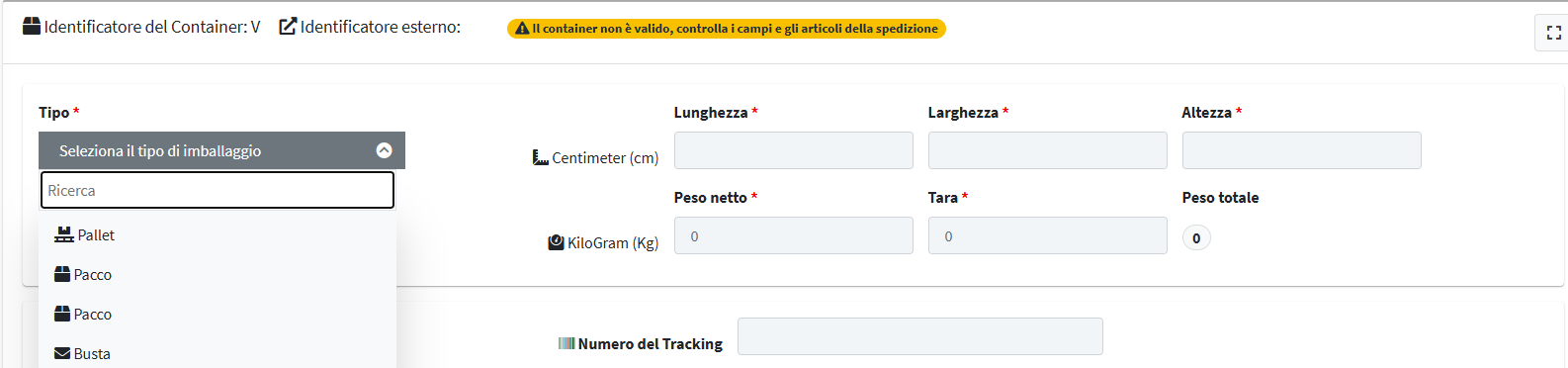The image size is (1568, 368).
Task: Click the pallet icon in the dropdown list
Action: click(x=64, y=234)
